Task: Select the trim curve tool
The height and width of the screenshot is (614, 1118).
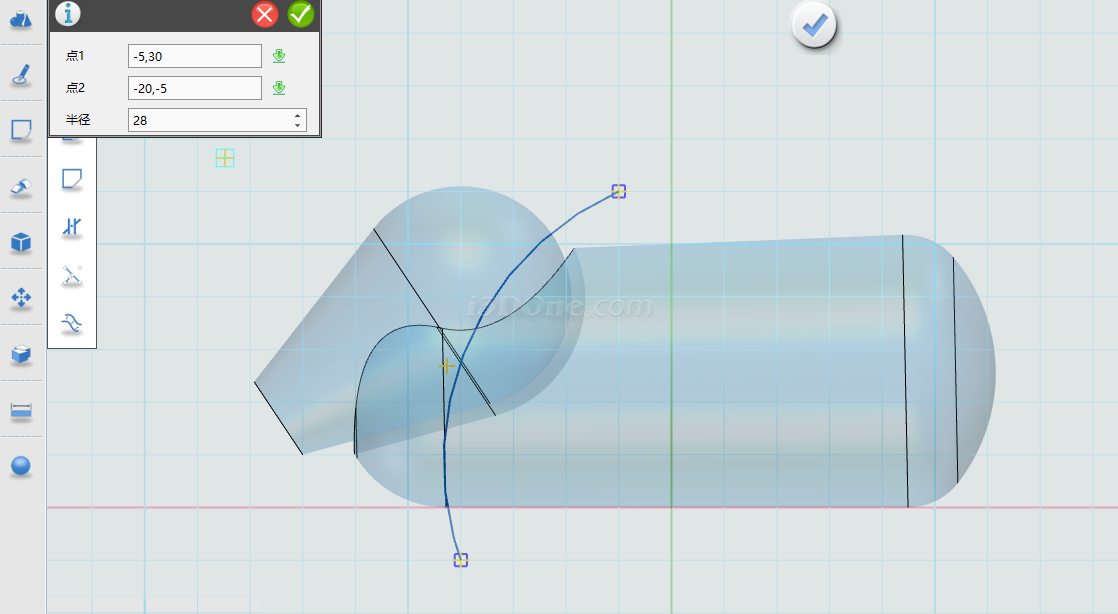Action: pyautogui.click(x=72, y=228)
